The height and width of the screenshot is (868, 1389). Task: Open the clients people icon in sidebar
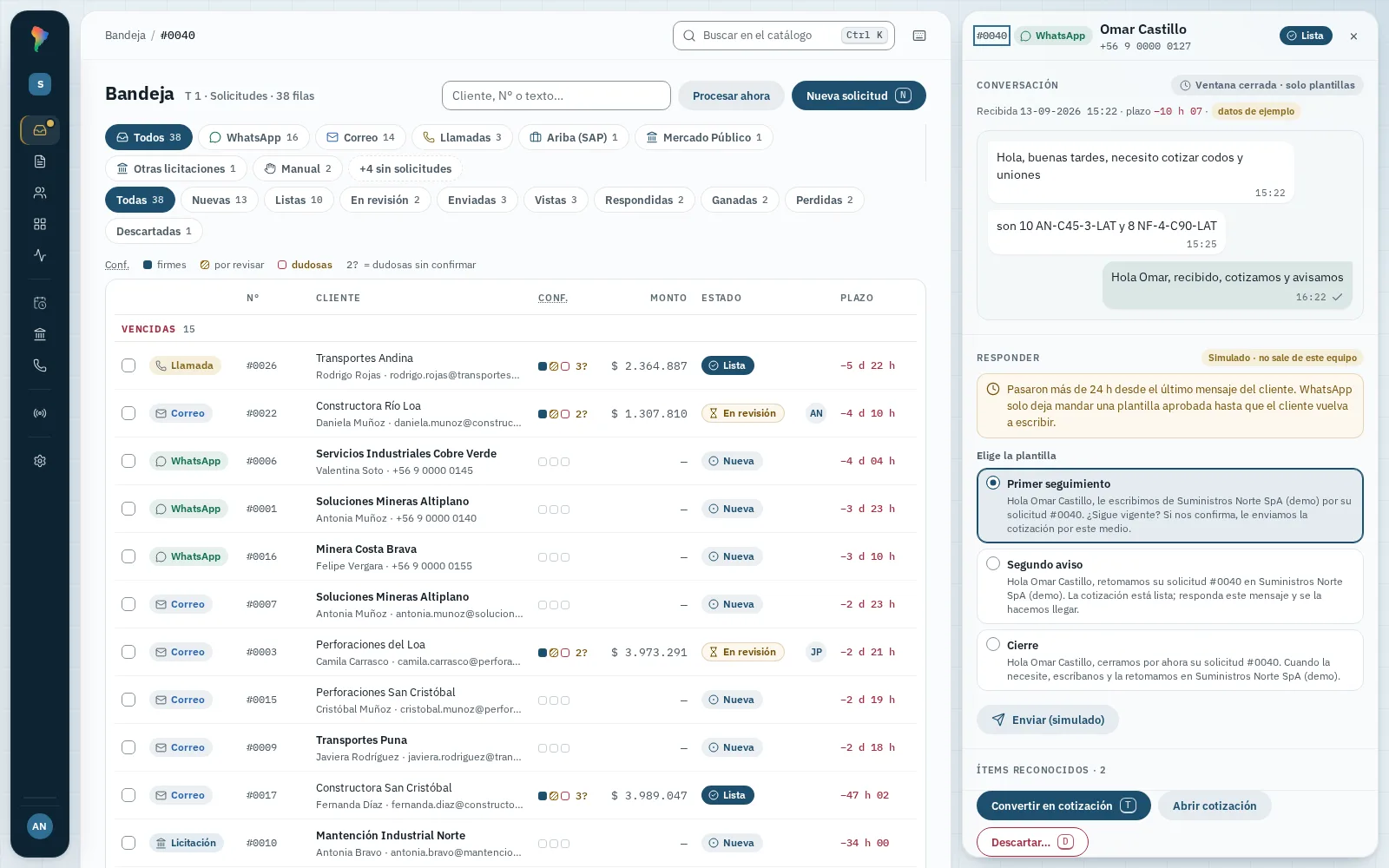[x=40, y=193]
